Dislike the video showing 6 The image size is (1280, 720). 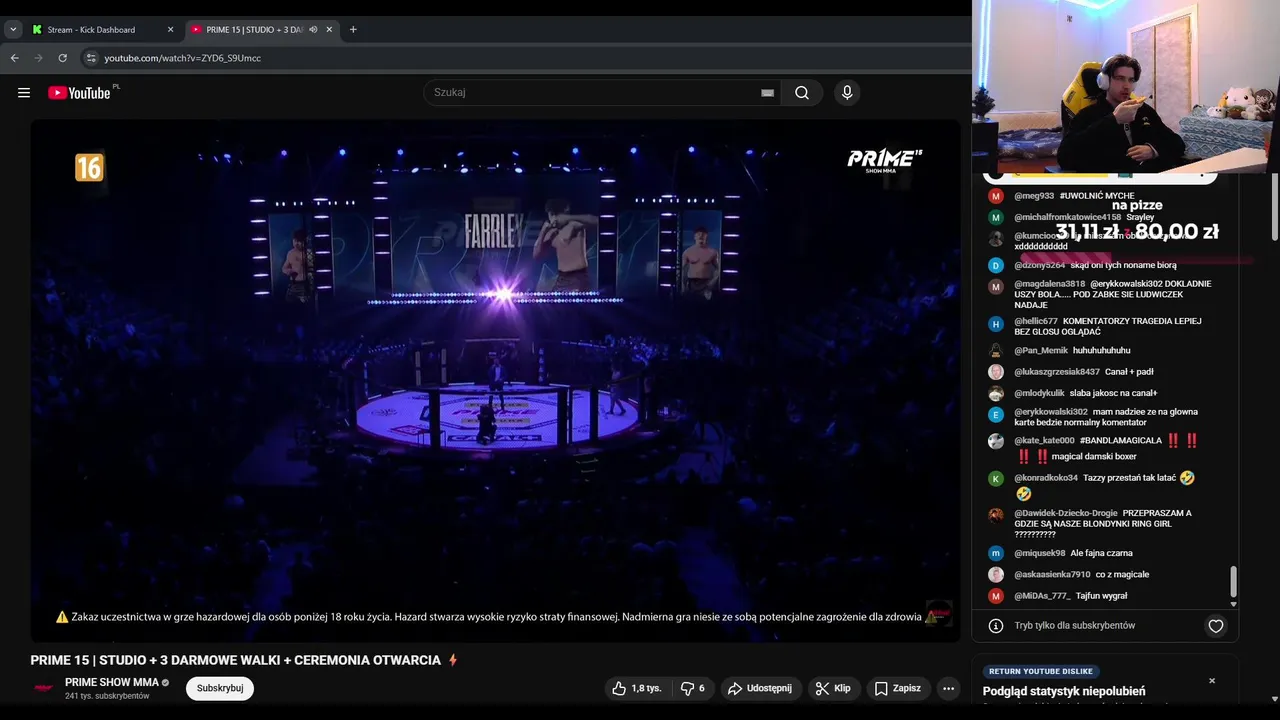tap(693, 688)
